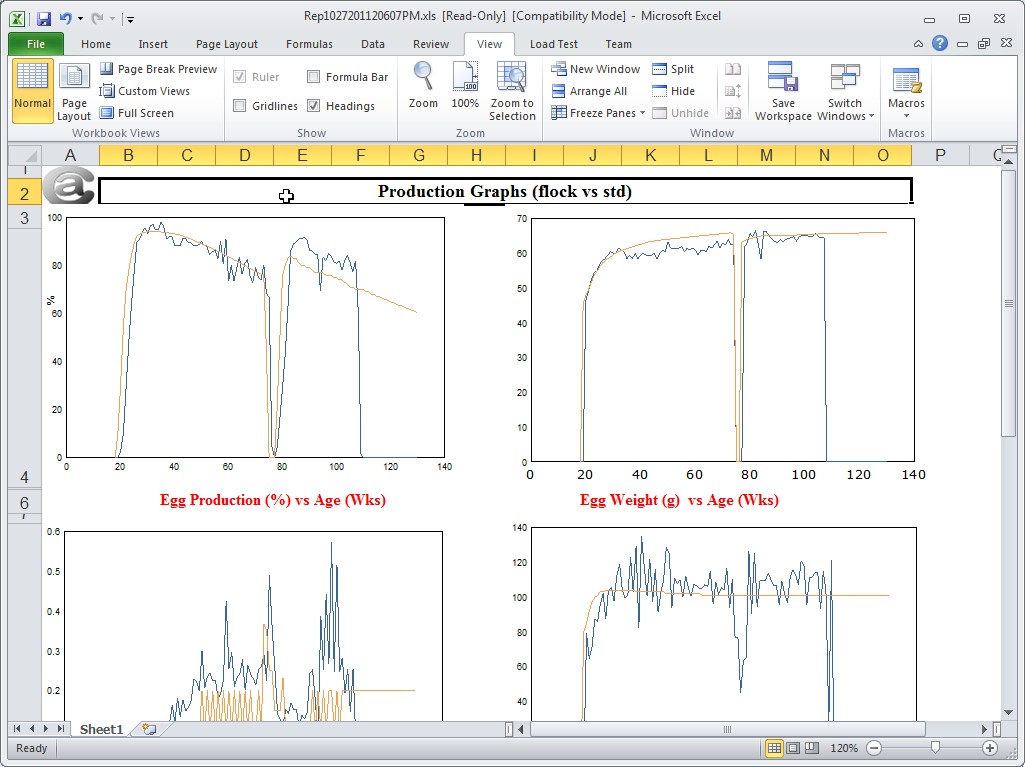
Task: Click the zoom slider in status bar
Action: point(935,748)
